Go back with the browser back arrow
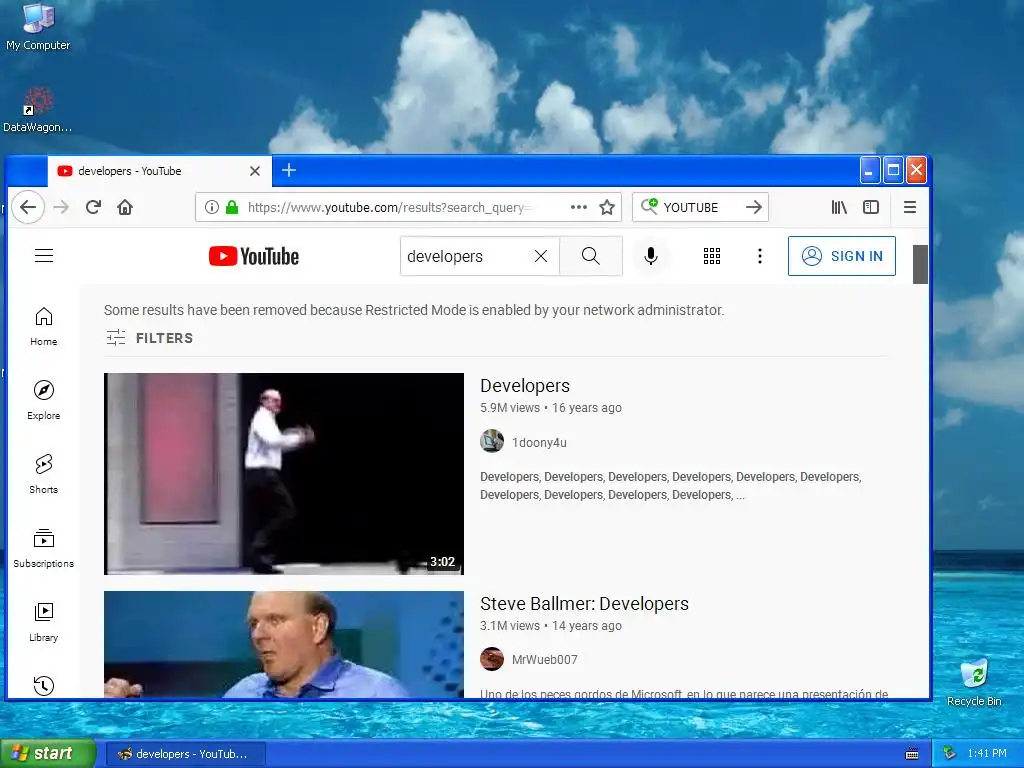 [x=27, y=207]
